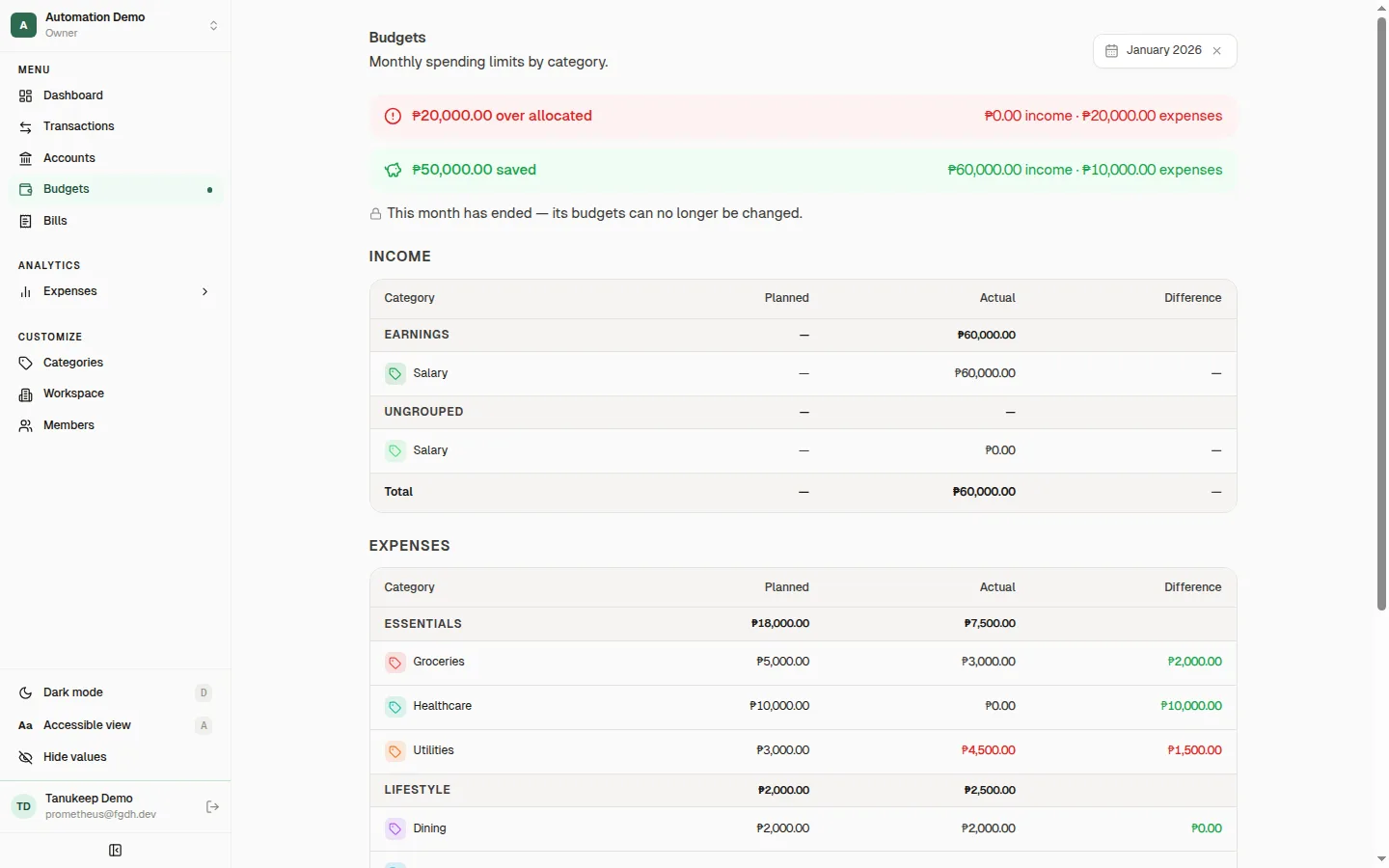This screenshot has width=1389, height=868.
Task: Click the page vertical scrollbar thumb
Action: [x=1381, y=313]
